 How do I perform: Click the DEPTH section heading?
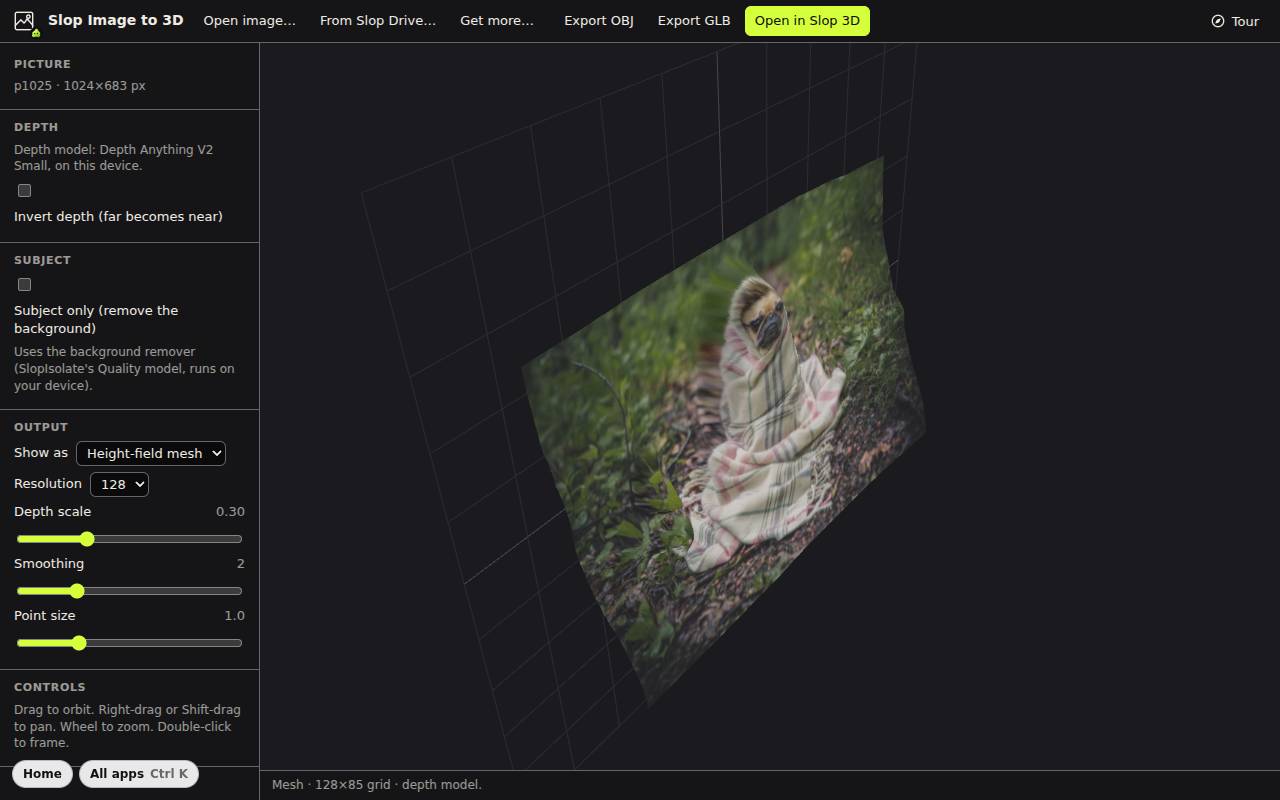36,127
